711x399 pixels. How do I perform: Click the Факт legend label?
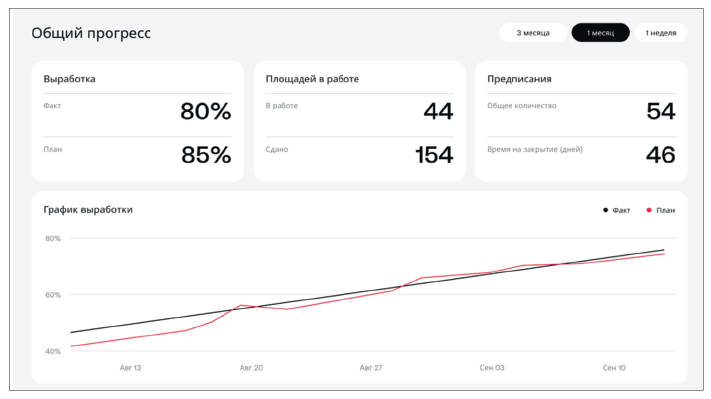point(621,210)
